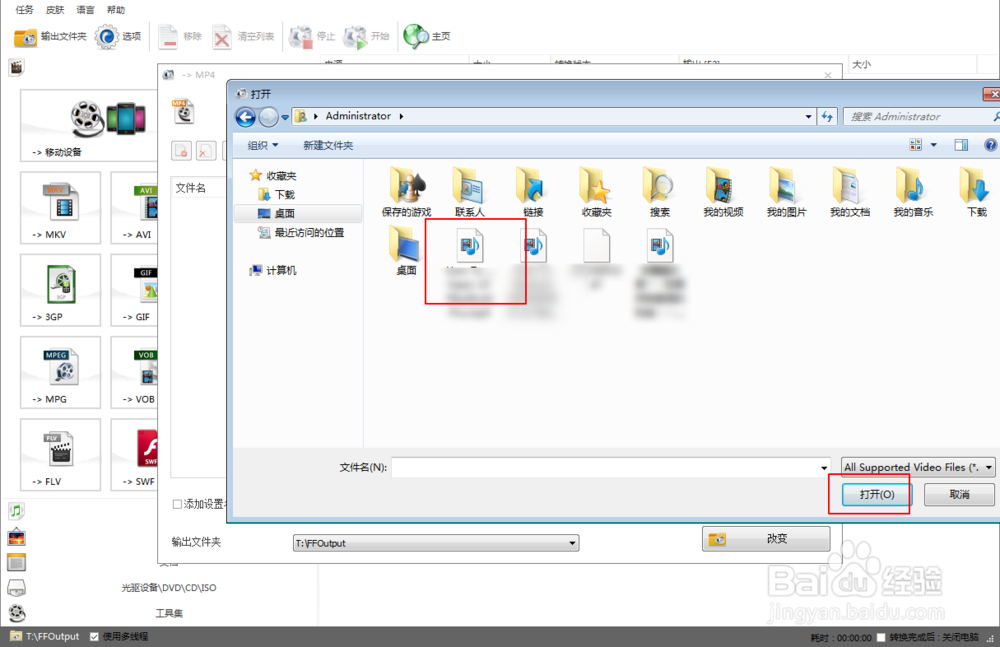
Task: Select the VOB conversion format
Action: [135, 372]
